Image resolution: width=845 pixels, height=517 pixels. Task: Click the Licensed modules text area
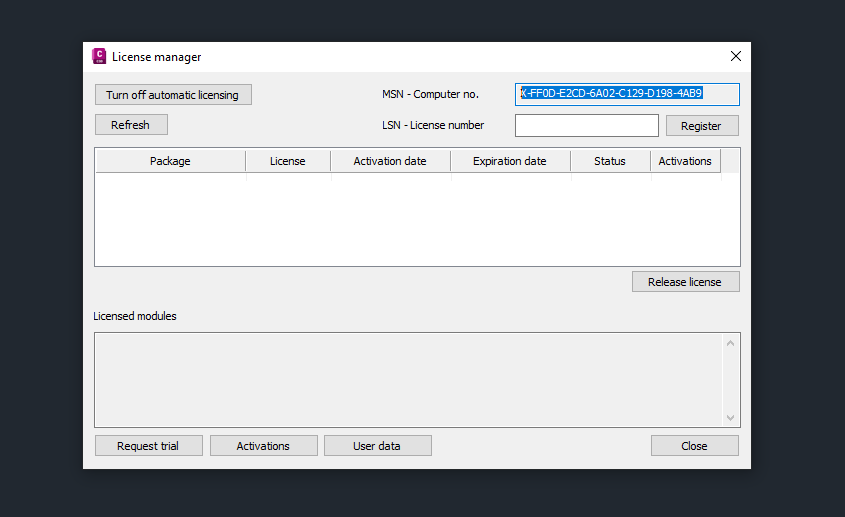pyautogui.click(x=417, y=380)
